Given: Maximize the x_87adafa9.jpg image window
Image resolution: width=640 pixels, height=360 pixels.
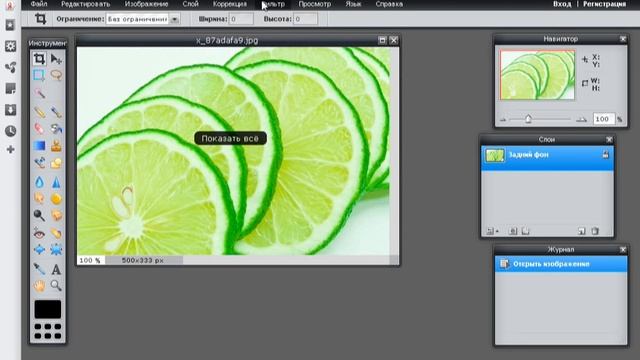Looking at the screenshot, I should 382,40.
